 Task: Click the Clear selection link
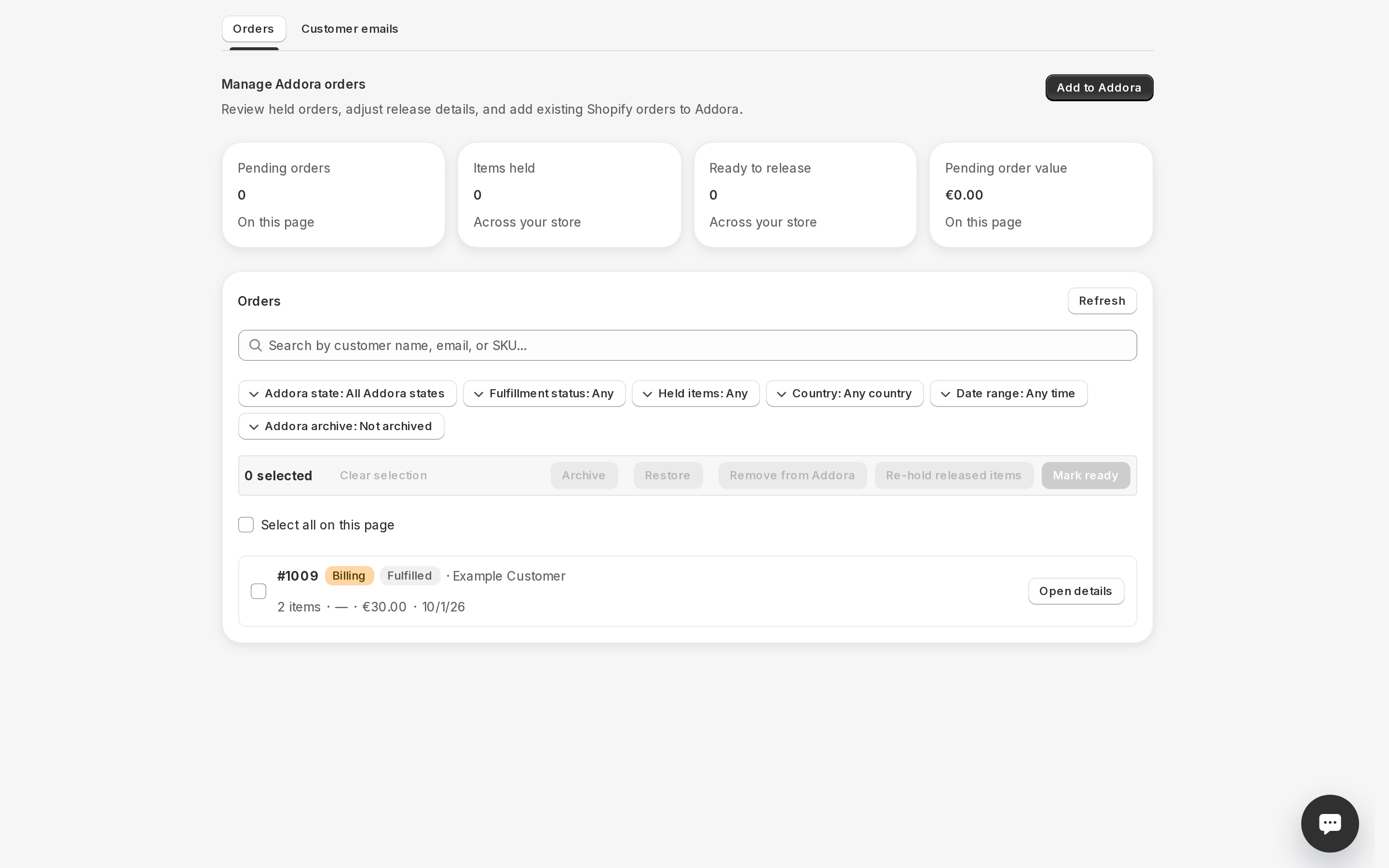pos(383,475)
